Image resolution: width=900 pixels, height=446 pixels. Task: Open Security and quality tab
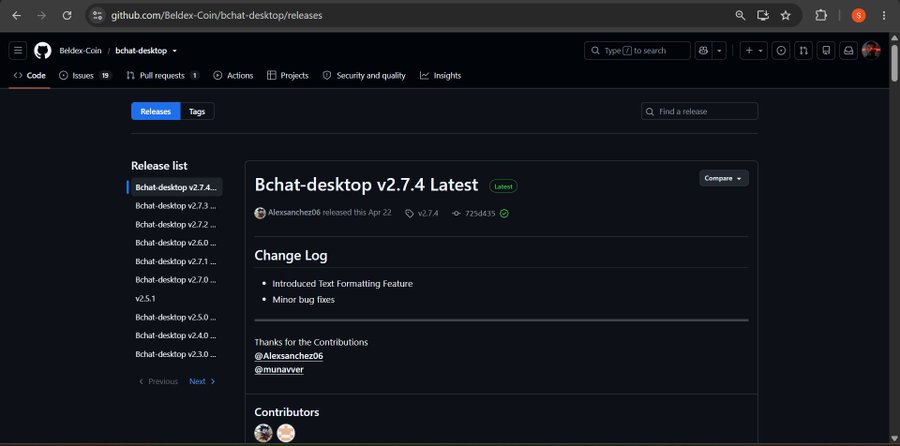coord(364,75)
